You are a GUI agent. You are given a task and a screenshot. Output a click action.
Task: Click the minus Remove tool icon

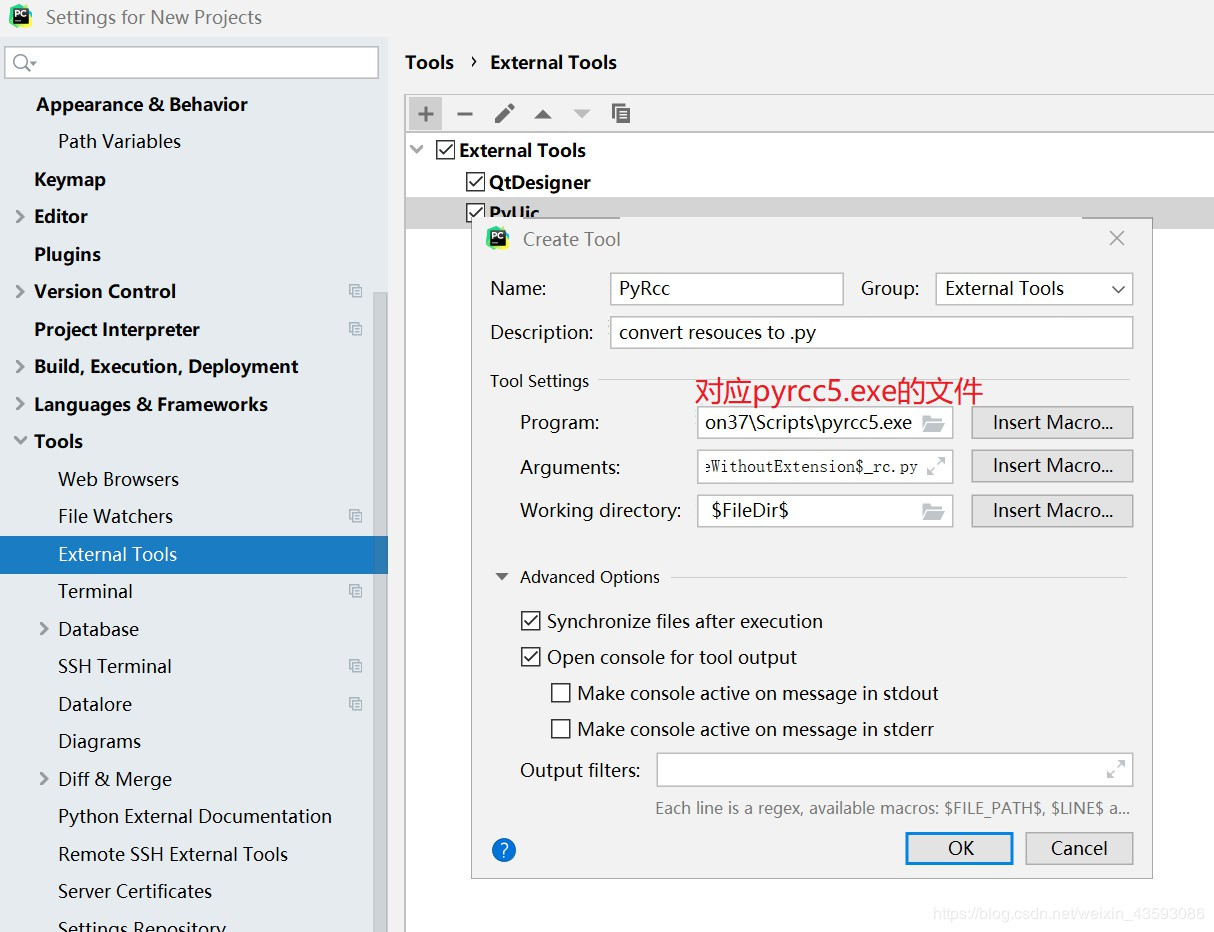point(464,114)
